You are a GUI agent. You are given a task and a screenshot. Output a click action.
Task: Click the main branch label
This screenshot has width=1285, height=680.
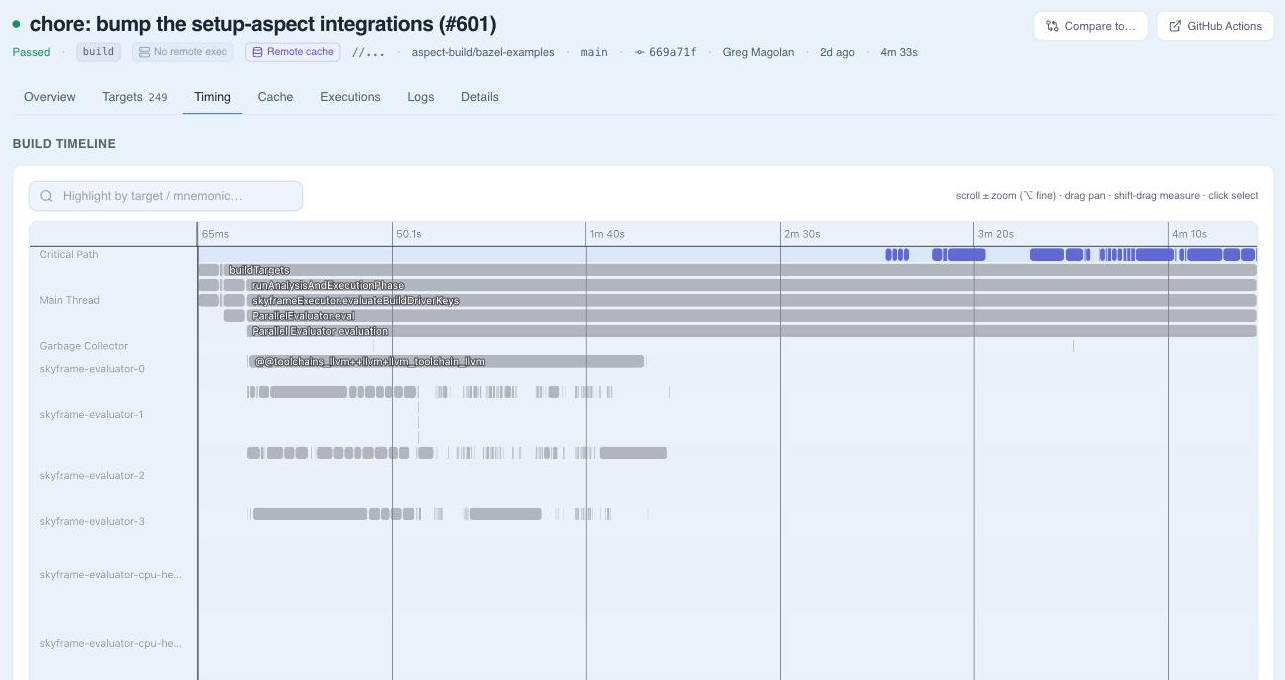click(594, 52)
